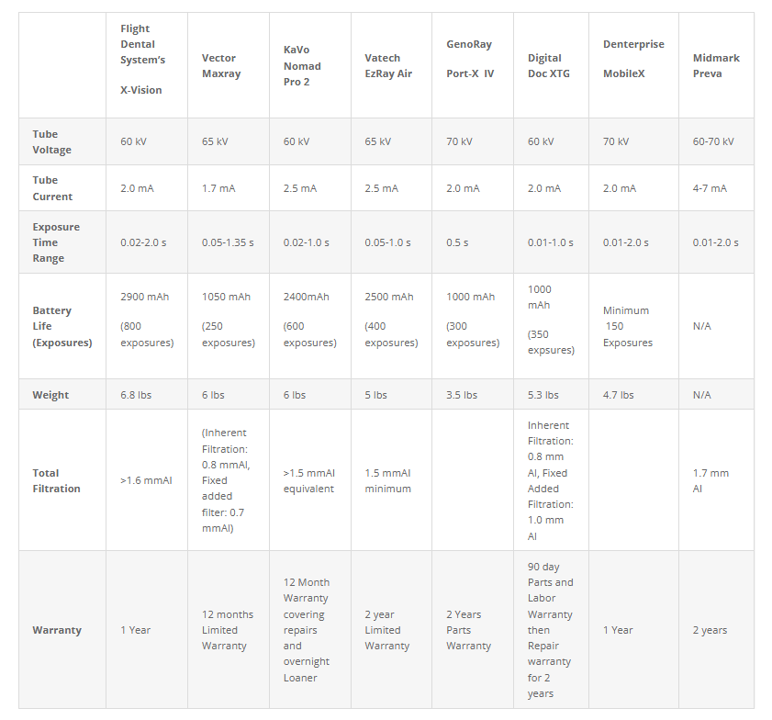The image size is (772, 720).
Task: Select the Midmark Preva header cell
Action: (716, 65)
